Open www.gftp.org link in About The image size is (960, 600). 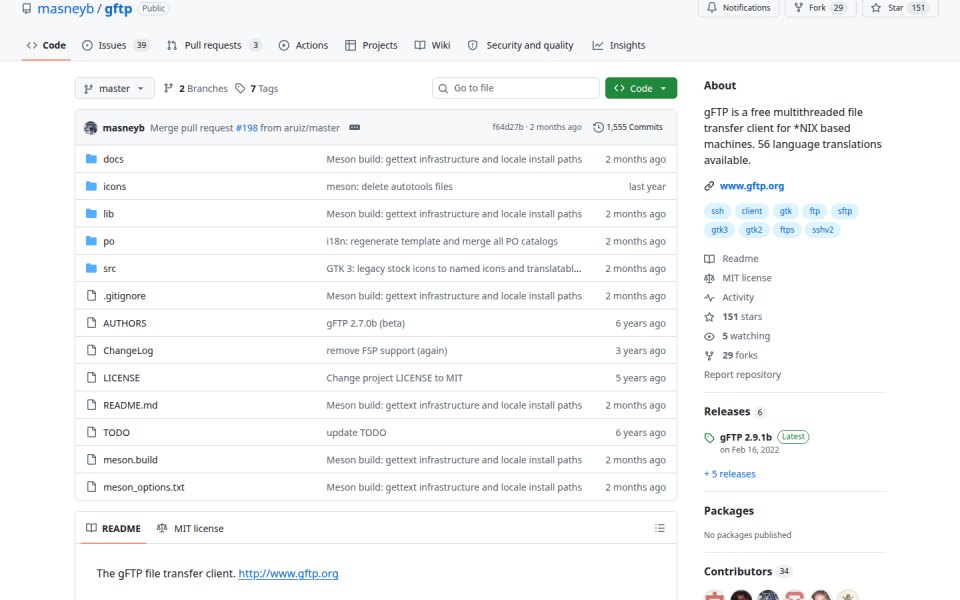tap(751, 186)
